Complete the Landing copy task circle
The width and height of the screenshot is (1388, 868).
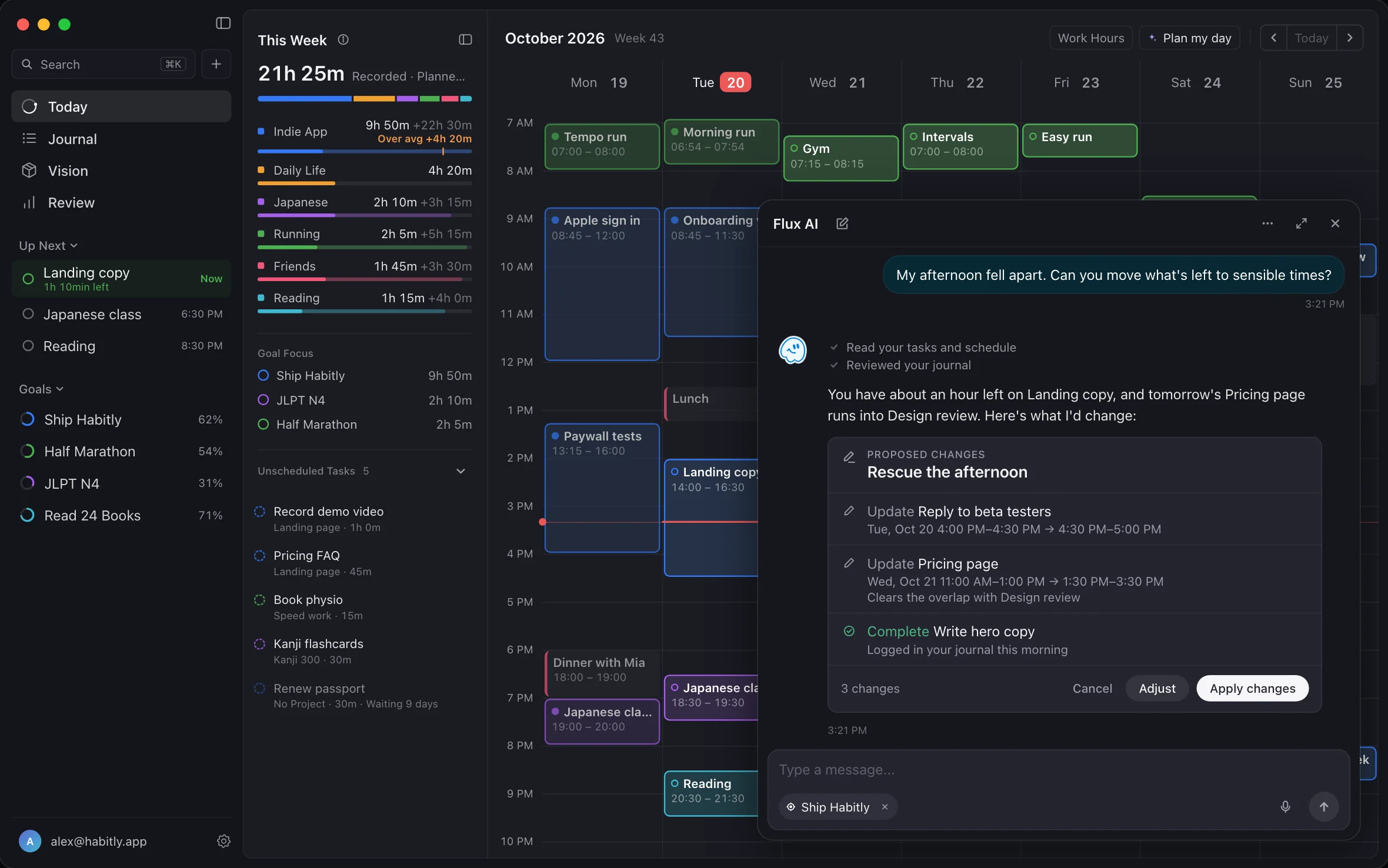point(28,279)
